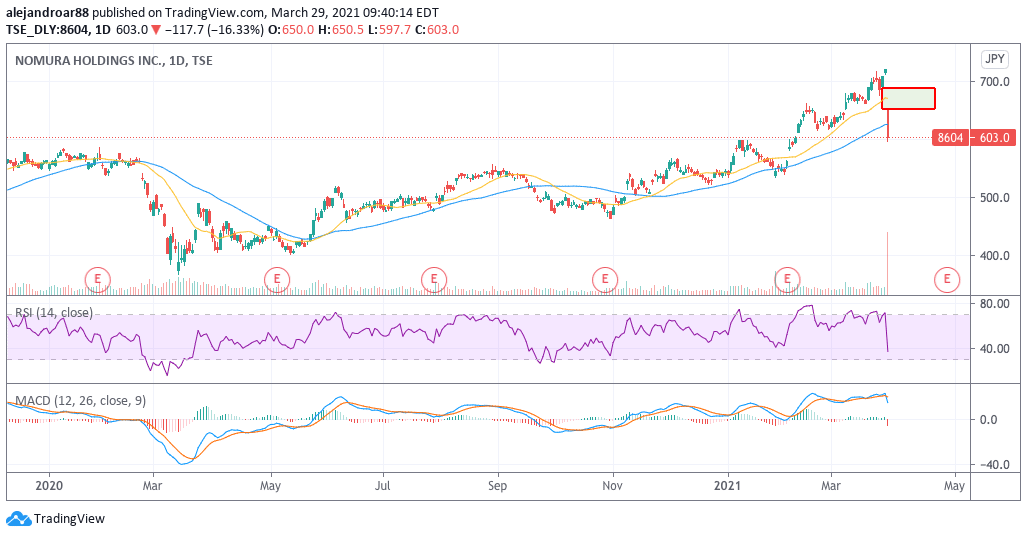Click the Nov label on time axis
The width and height of the screenshot is (1027, 537).
[612, 486]
